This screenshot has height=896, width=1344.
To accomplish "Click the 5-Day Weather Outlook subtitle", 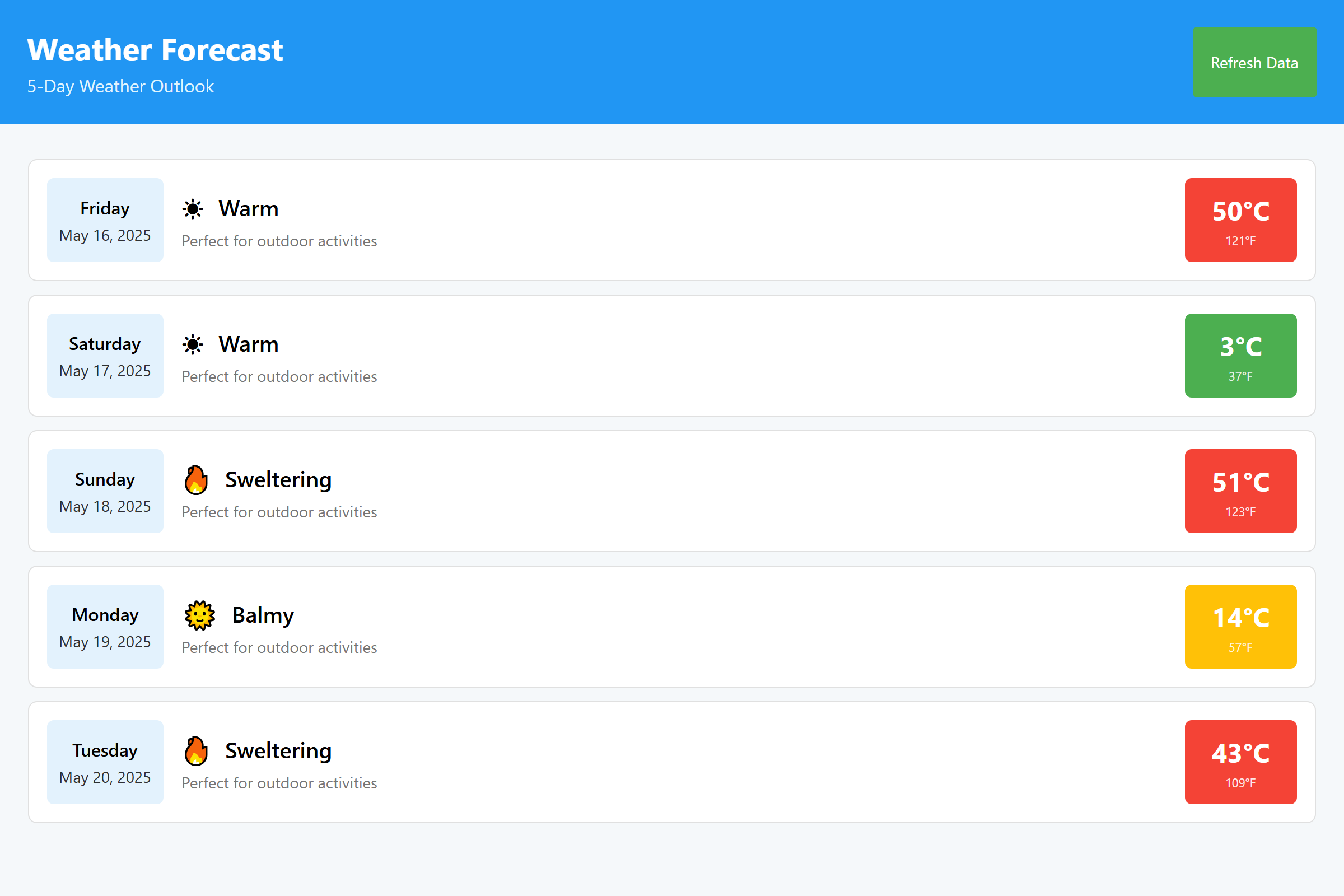I will point(120,86).
